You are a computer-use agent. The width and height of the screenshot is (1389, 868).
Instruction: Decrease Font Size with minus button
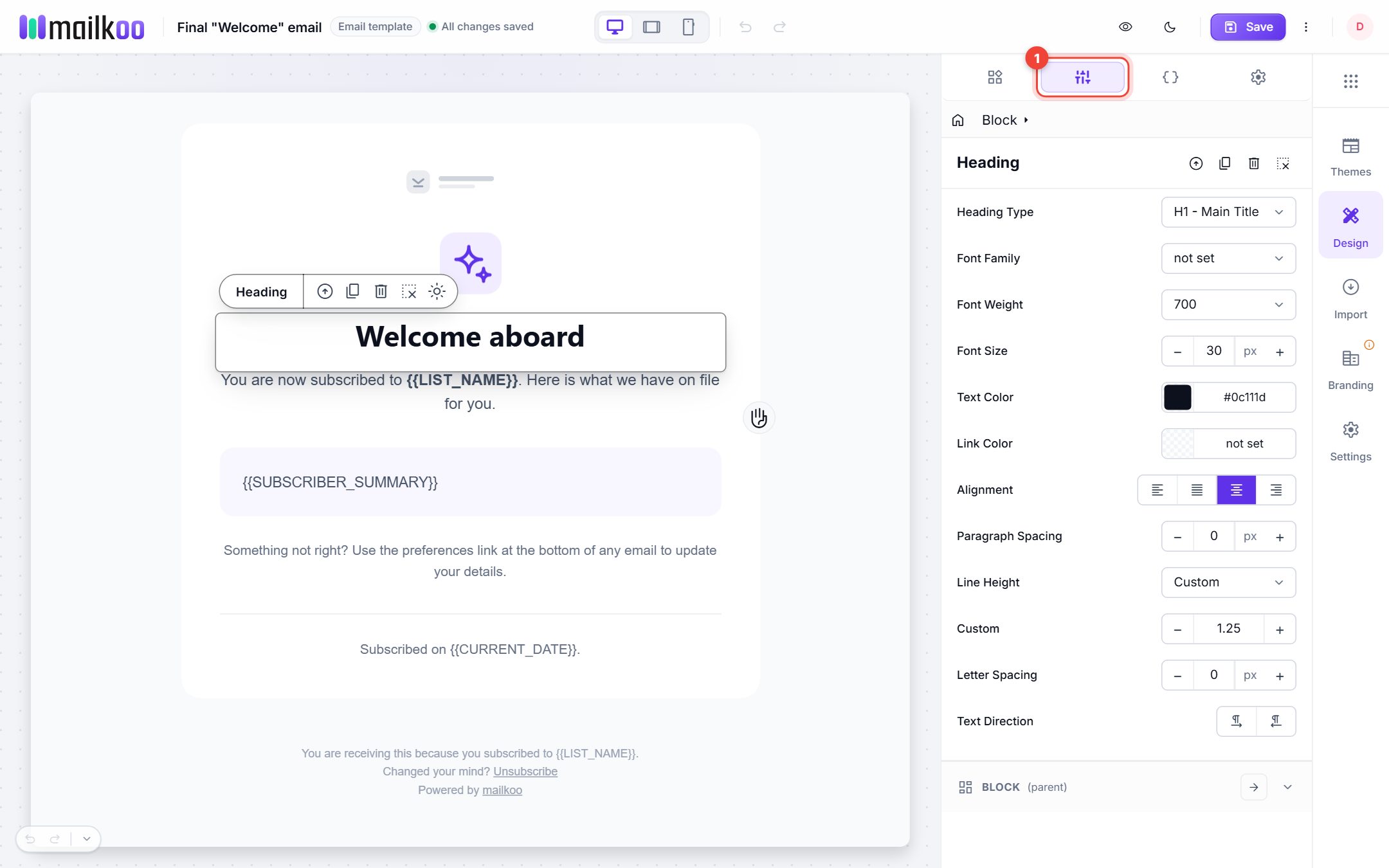pos(1177,352)
